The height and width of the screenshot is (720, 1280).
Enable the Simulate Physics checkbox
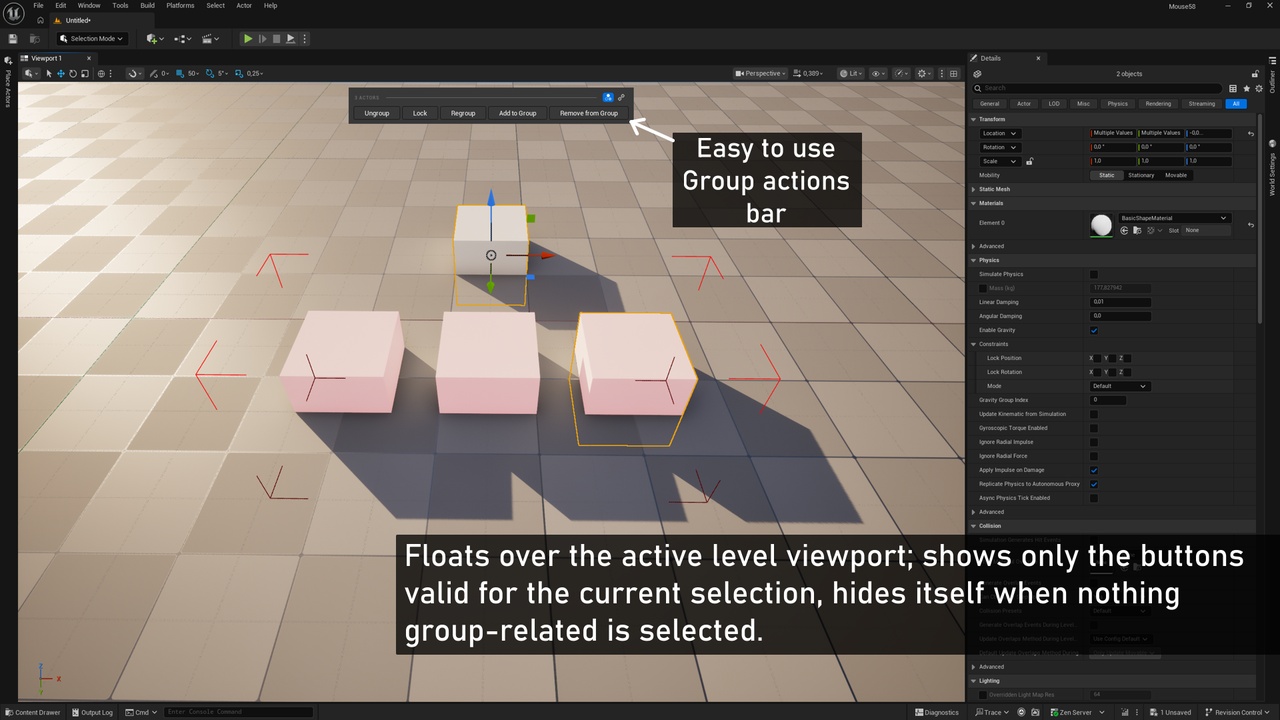coord(1094,274)
